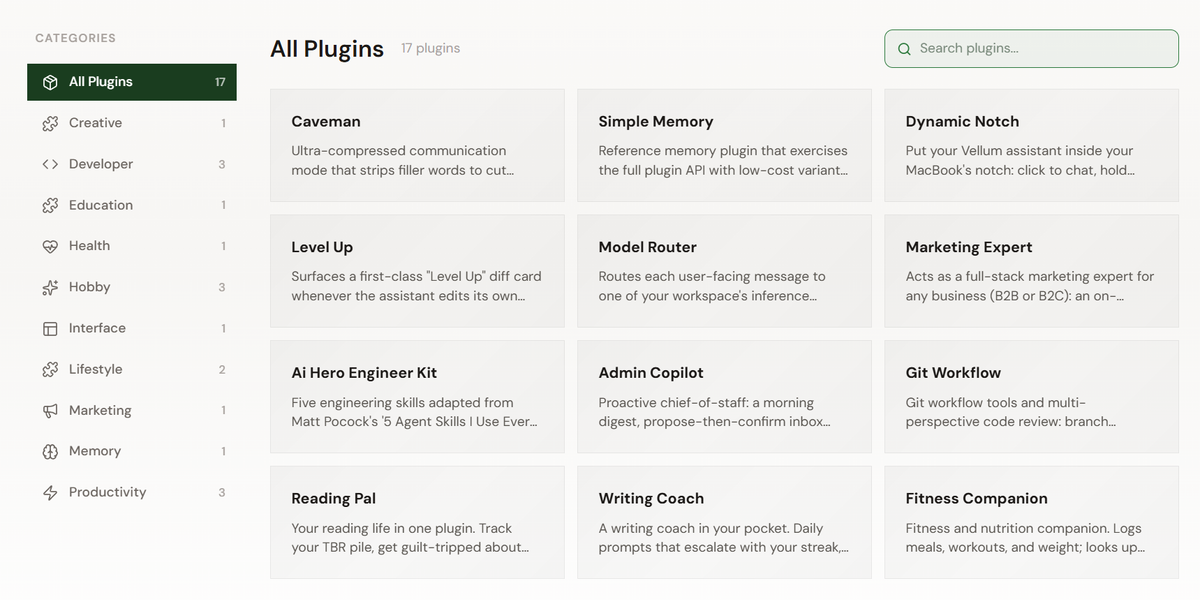Click the Lifestyle category label
The image size is (1200, 600).
pos(95,369)
